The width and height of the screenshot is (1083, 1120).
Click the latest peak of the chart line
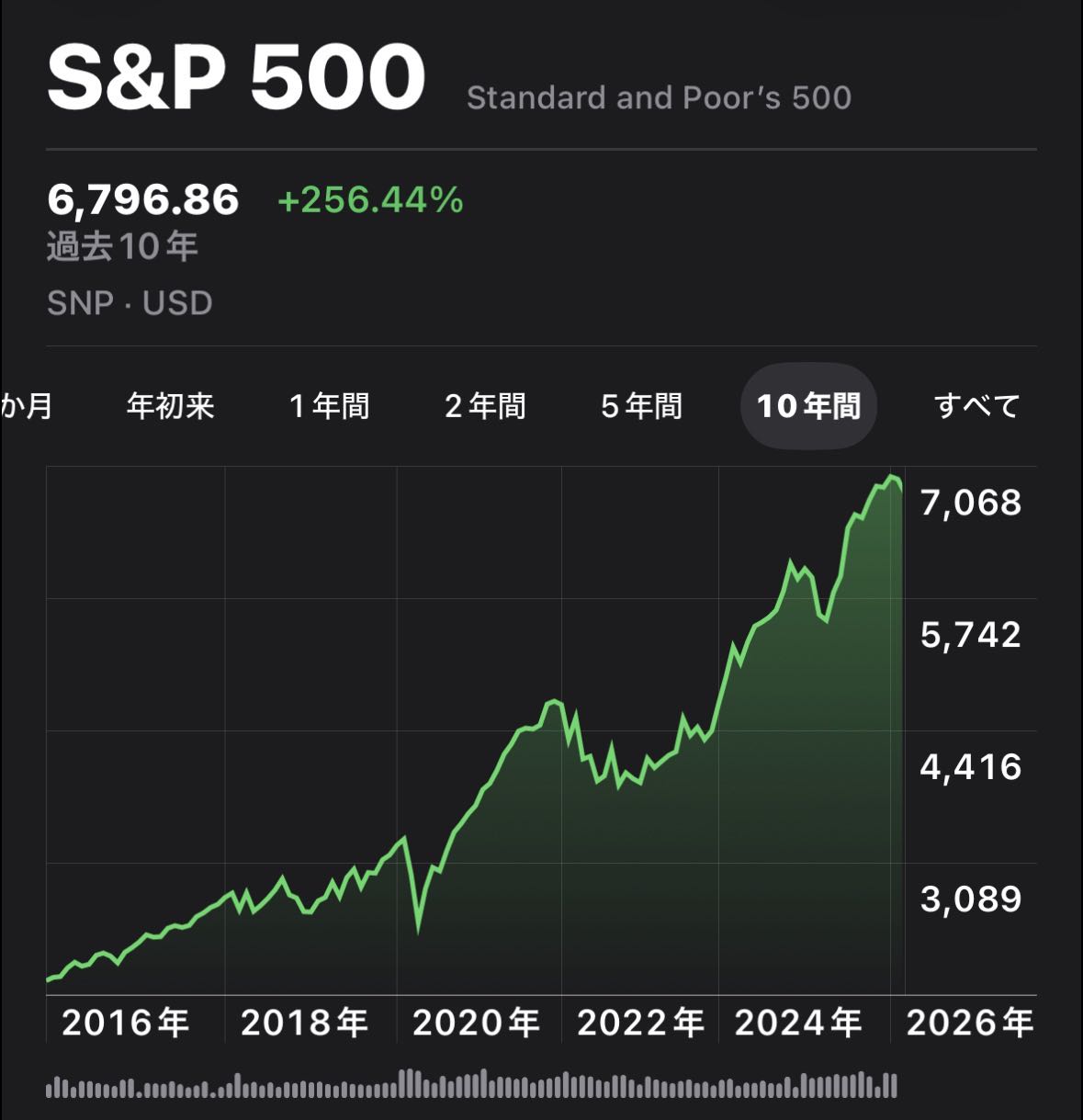coord(890,476)
